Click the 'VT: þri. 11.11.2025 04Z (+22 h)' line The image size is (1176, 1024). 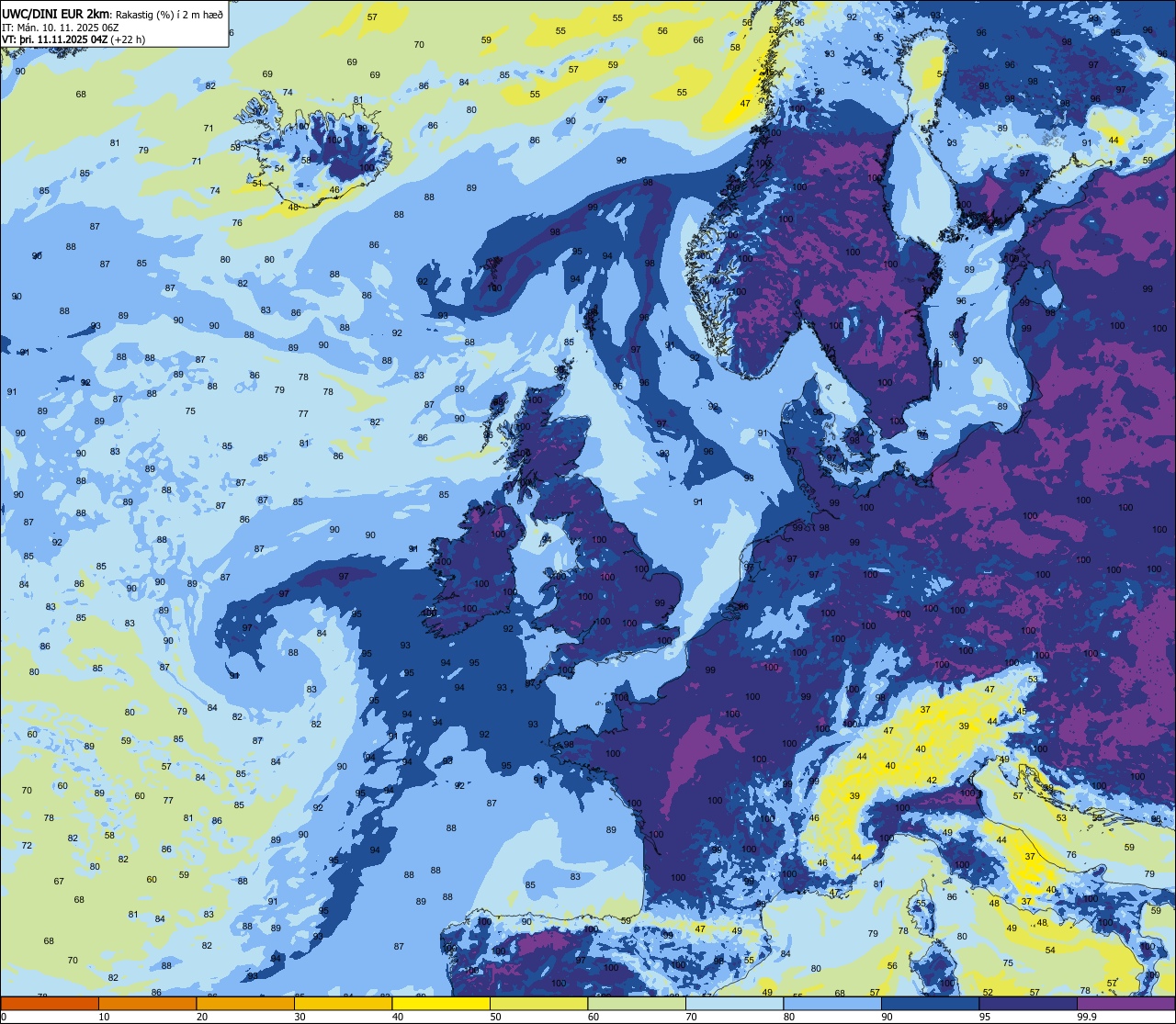pos(73,39)
